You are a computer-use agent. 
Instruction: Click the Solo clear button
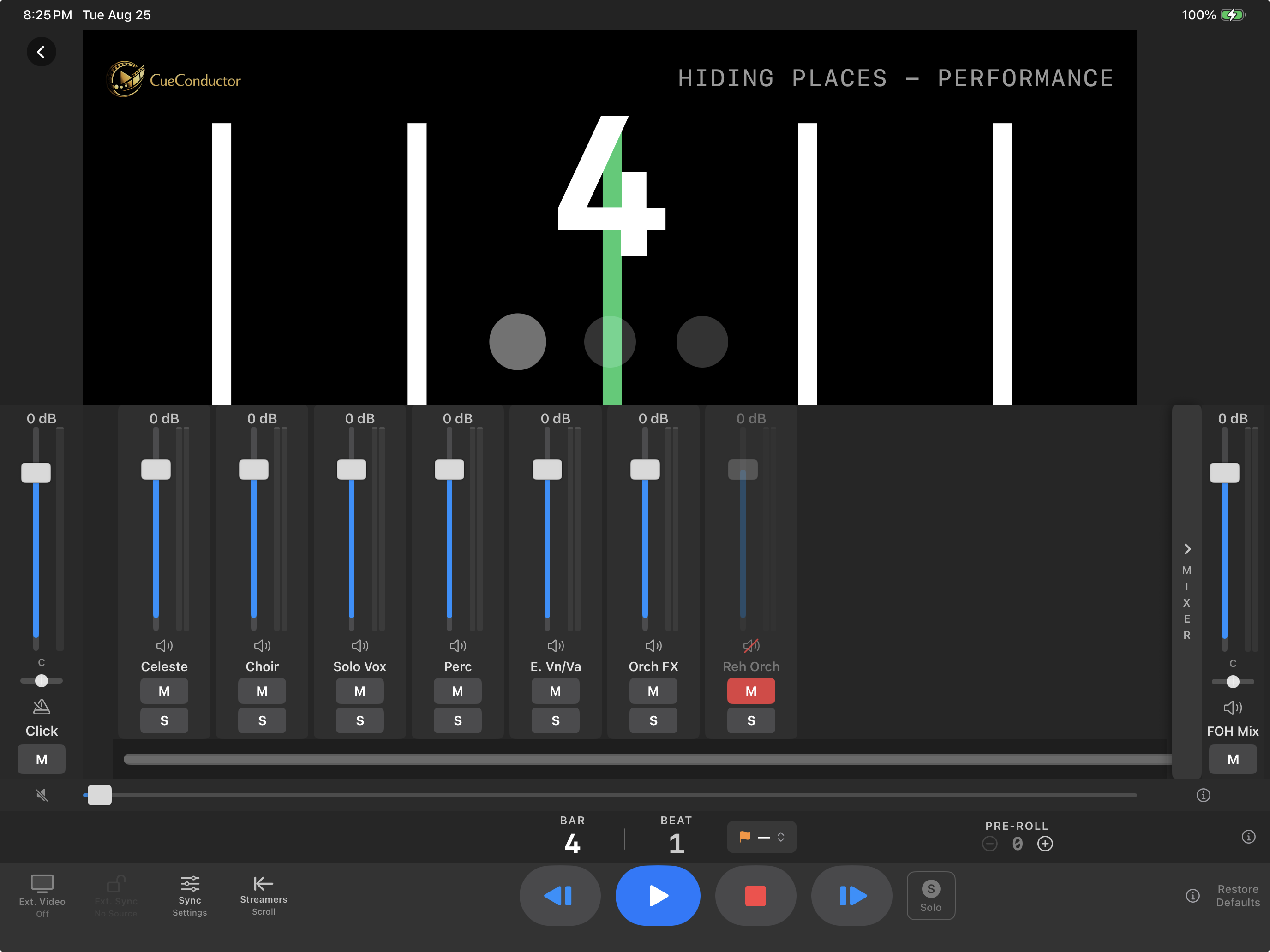click(931, 895)
